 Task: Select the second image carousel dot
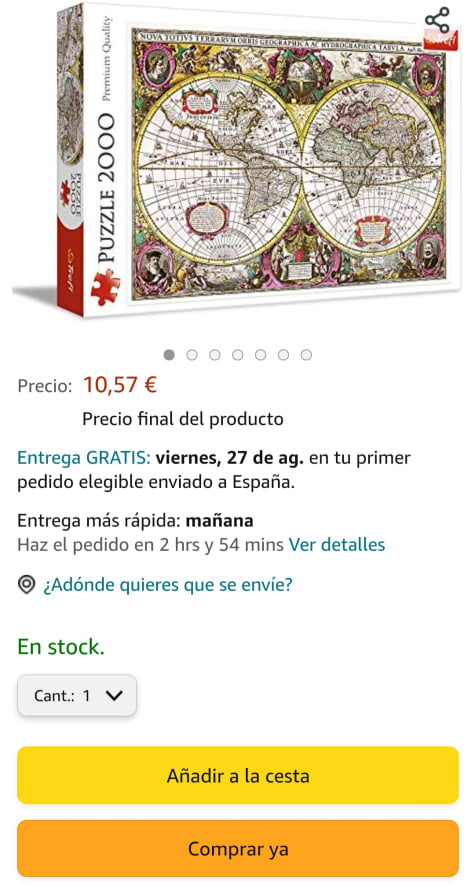click(192, 354)
